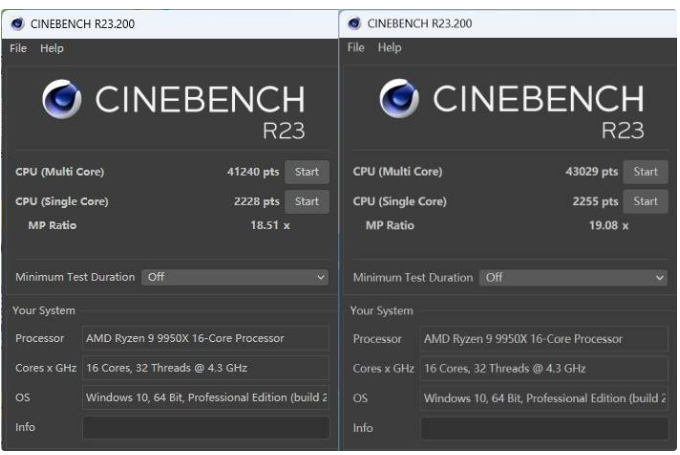Expand Minimum Test Duration dropdown in left window
The height and width of the screenshot is (455, 680).
(x=235, y=277)
